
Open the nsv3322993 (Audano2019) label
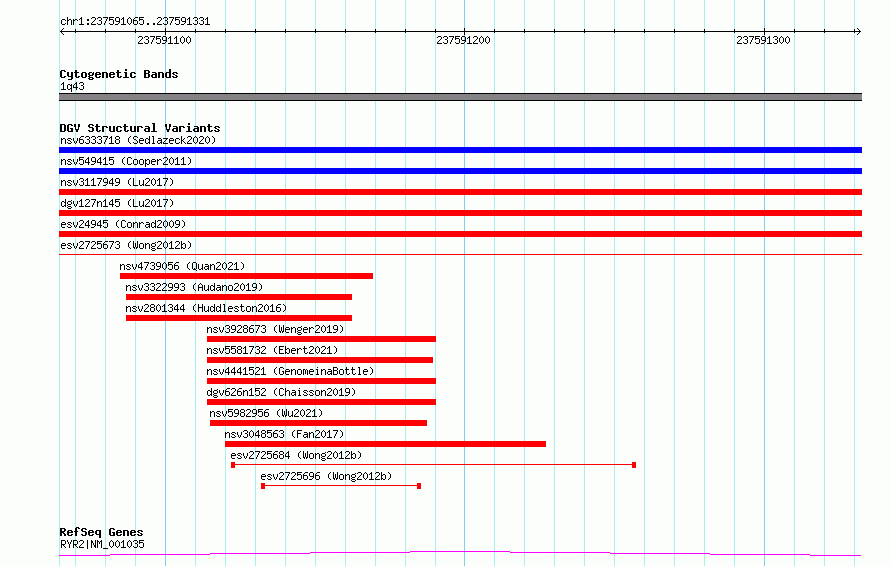tap(194, 287)
